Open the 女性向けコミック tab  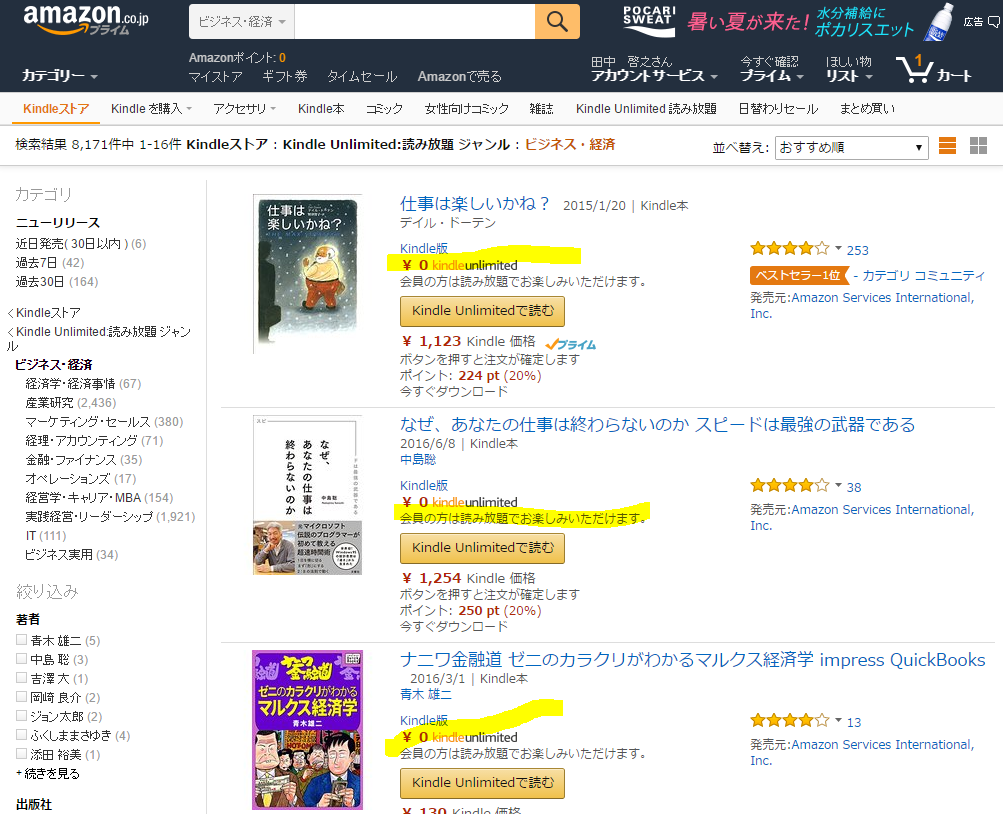466,109
